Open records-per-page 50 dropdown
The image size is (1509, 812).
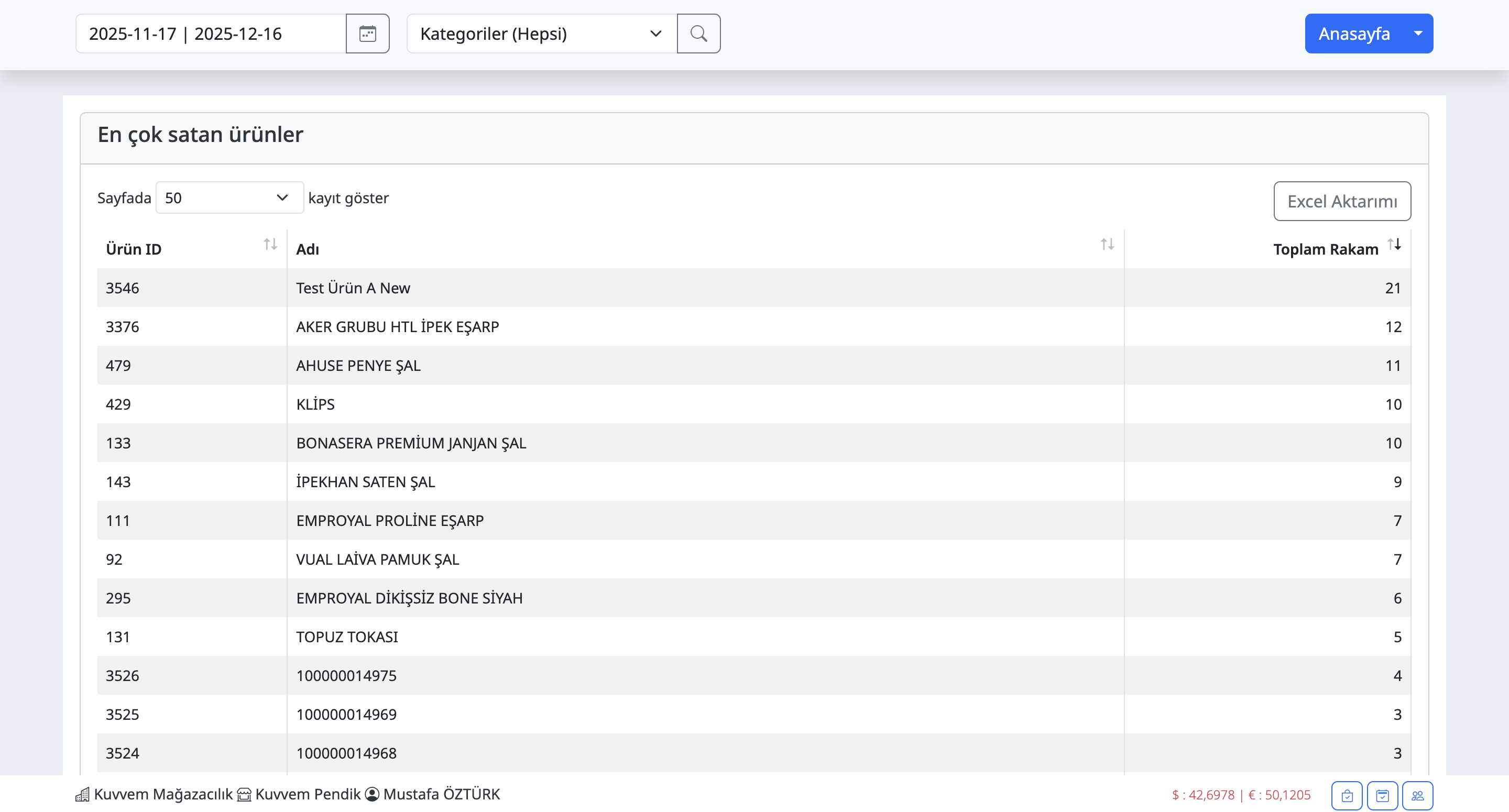pyautogui.click(x=229, y=197)
